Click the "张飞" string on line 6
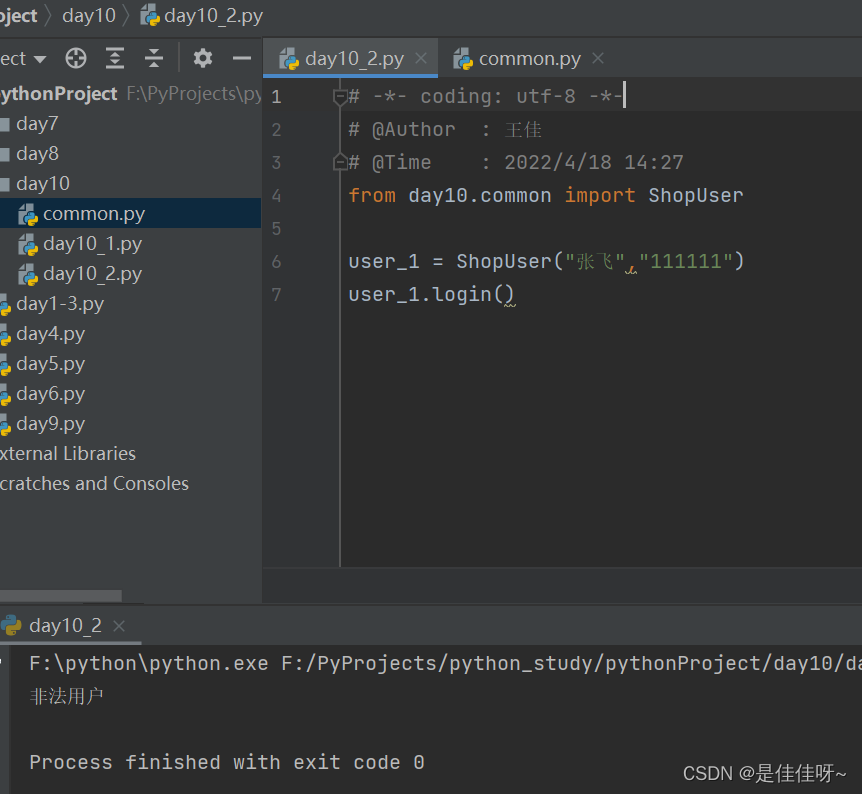This screenshot has height=794, width=862. point(595,261)
